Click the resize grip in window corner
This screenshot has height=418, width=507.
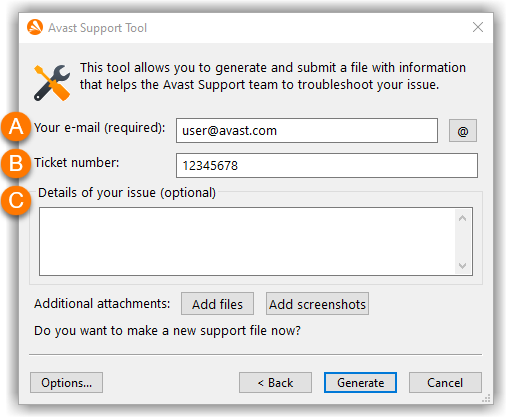(487, 398)
